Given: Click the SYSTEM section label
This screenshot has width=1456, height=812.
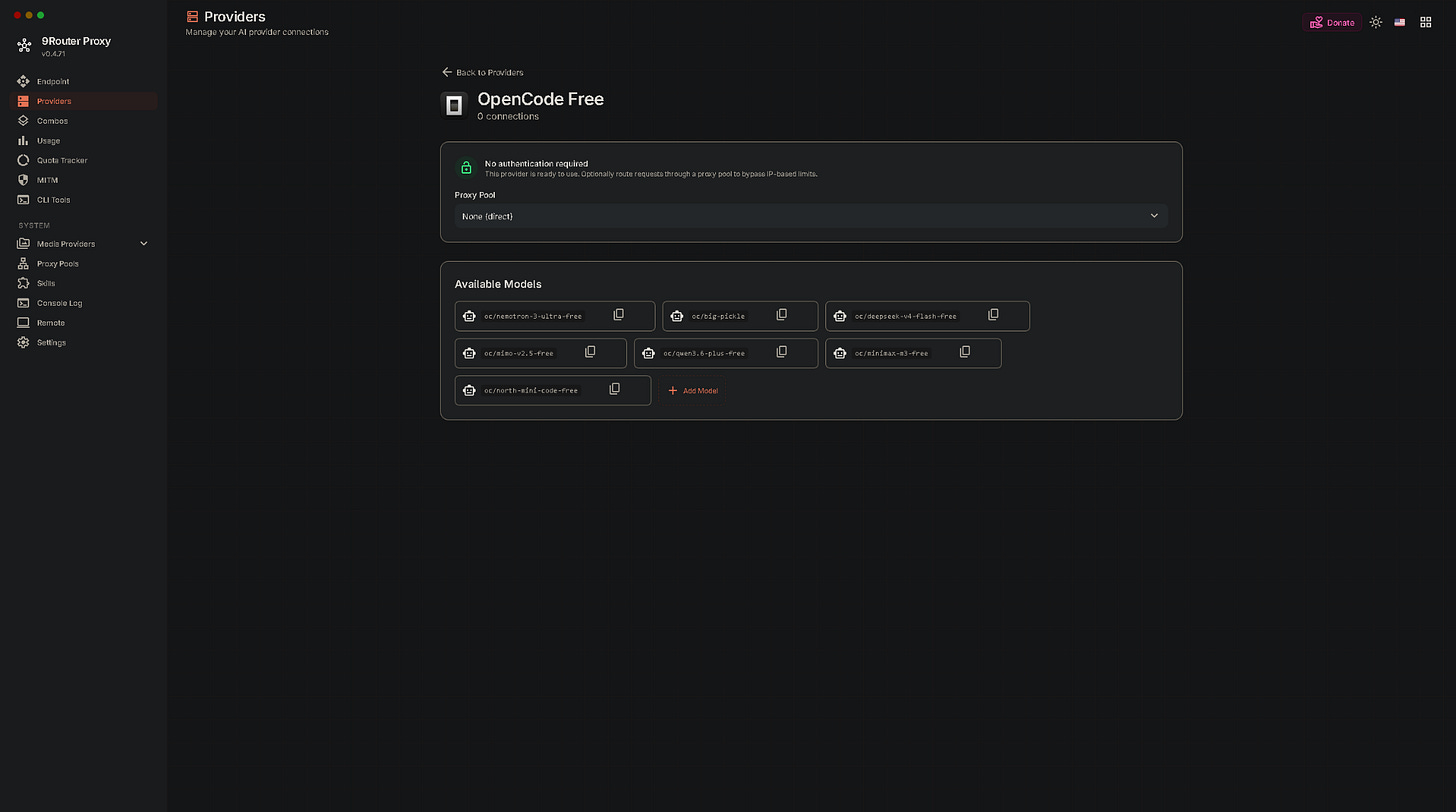Looking at the screenshot, I should [34, 226].
